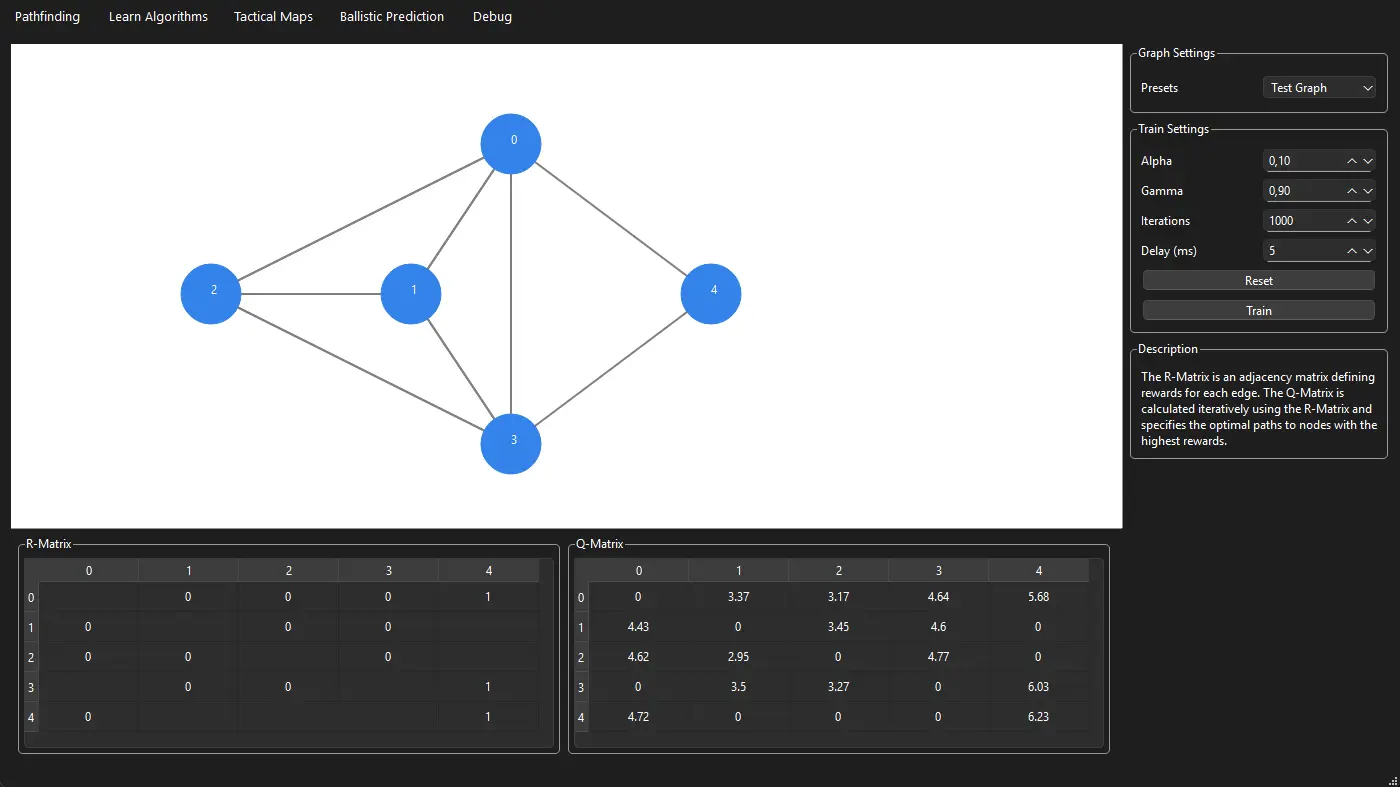Click graph node 1 in the center
This screenshot has width=1400, height=787.
point(411,294)
